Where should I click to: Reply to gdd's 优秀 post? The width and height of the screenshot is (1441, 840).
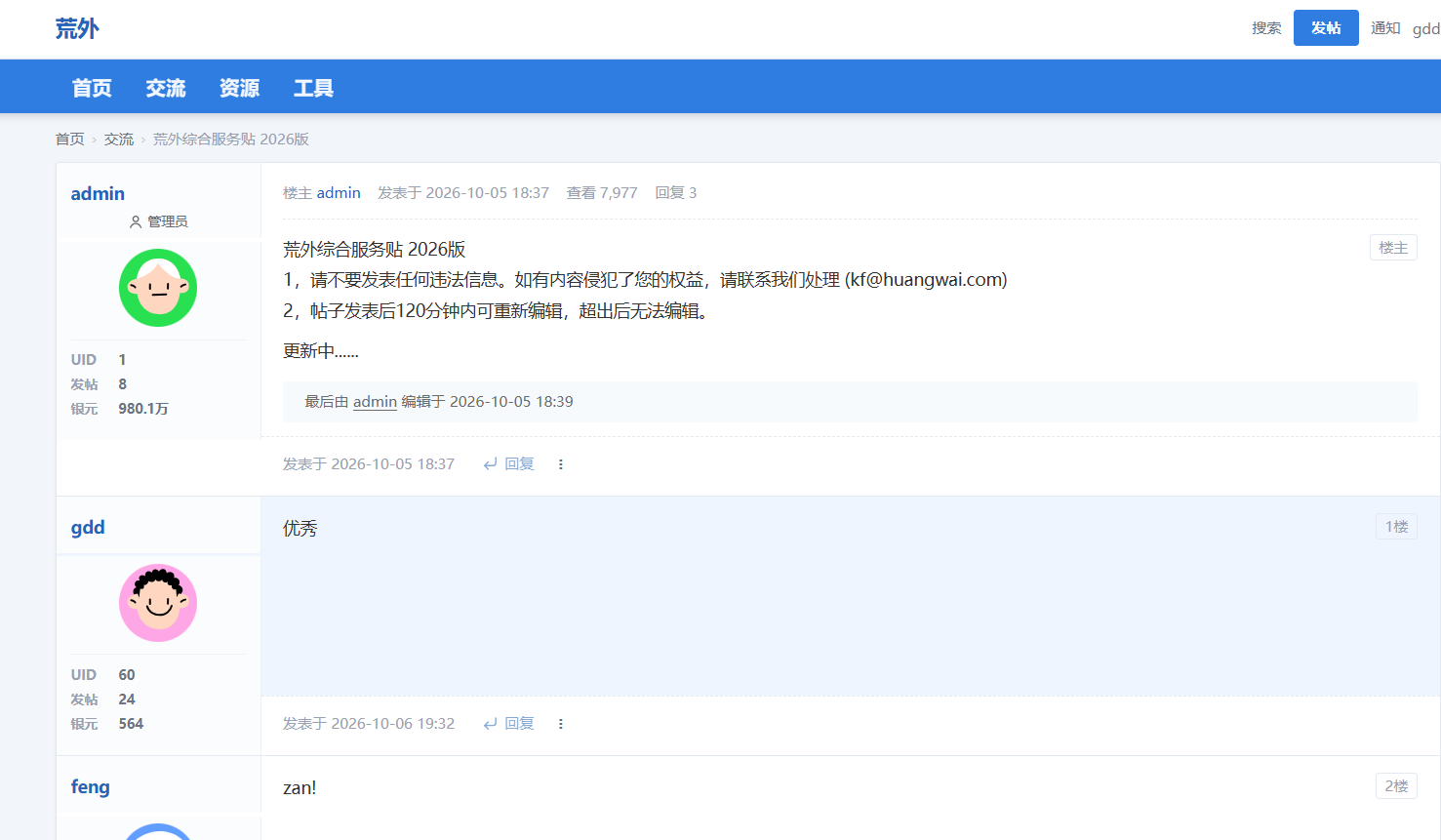pyautogui.click(x=509, y=724)
